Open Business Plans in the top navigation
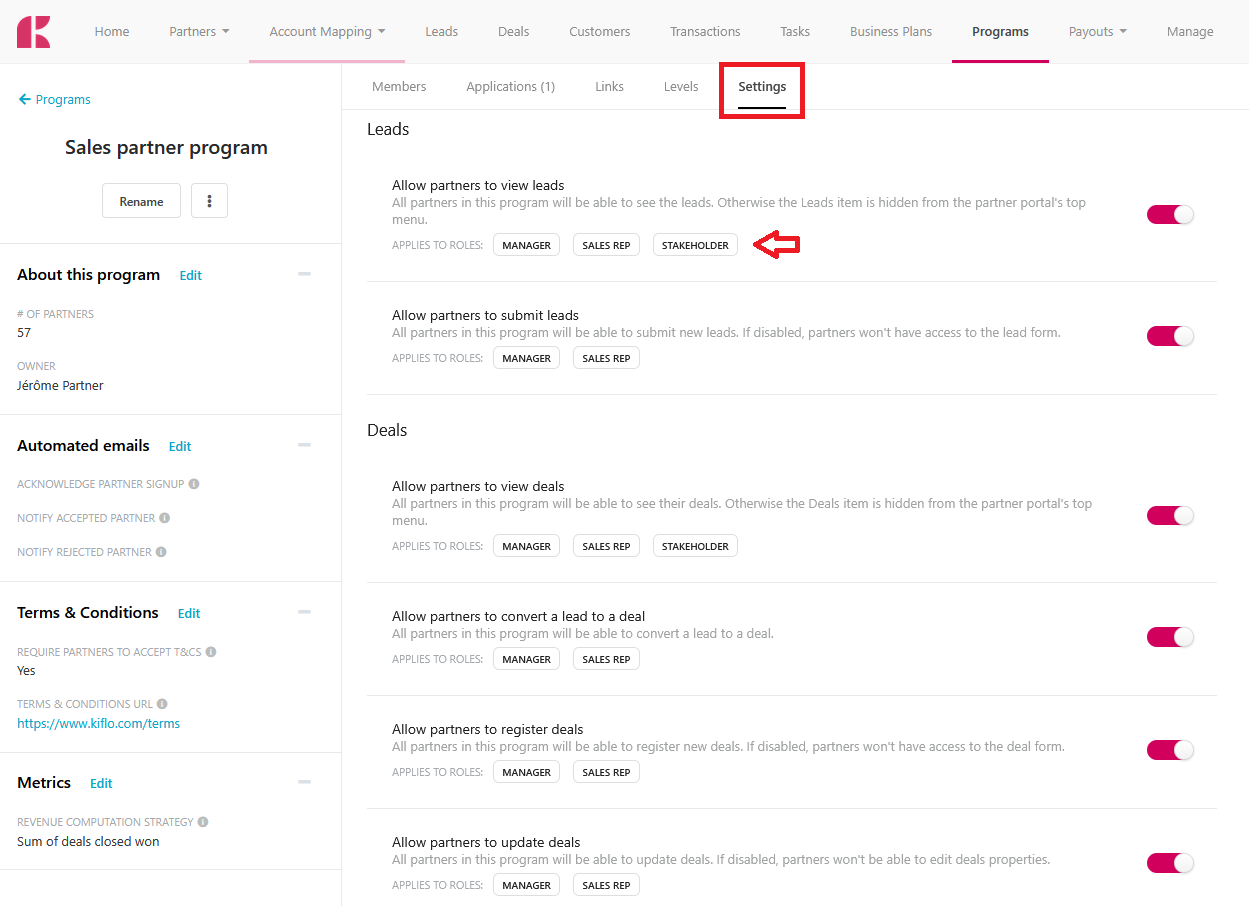The image size is (1249, 906). 891,32
